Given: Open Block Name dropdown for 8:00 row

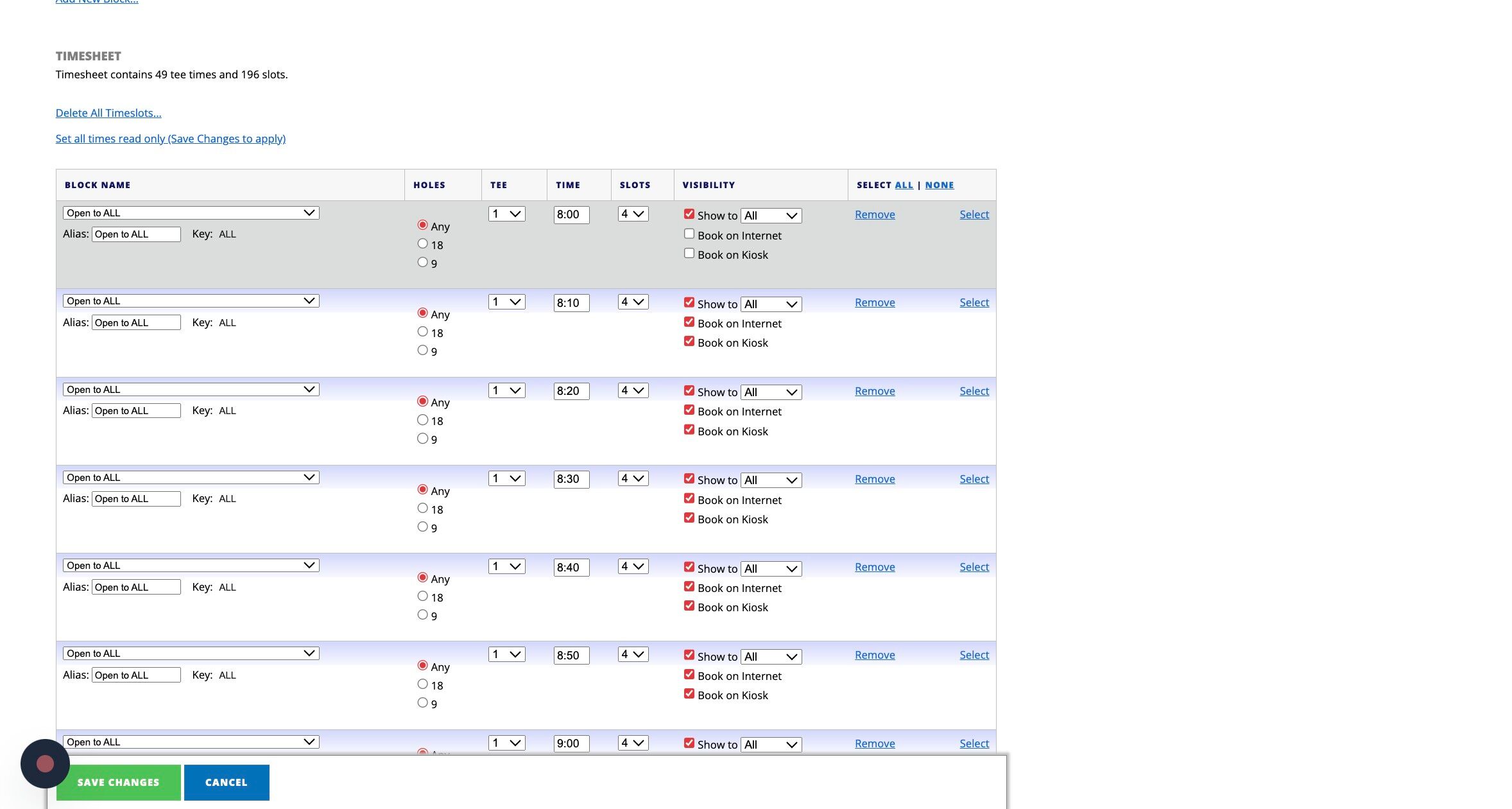Looking at the screenshot, I should [191, 213].
